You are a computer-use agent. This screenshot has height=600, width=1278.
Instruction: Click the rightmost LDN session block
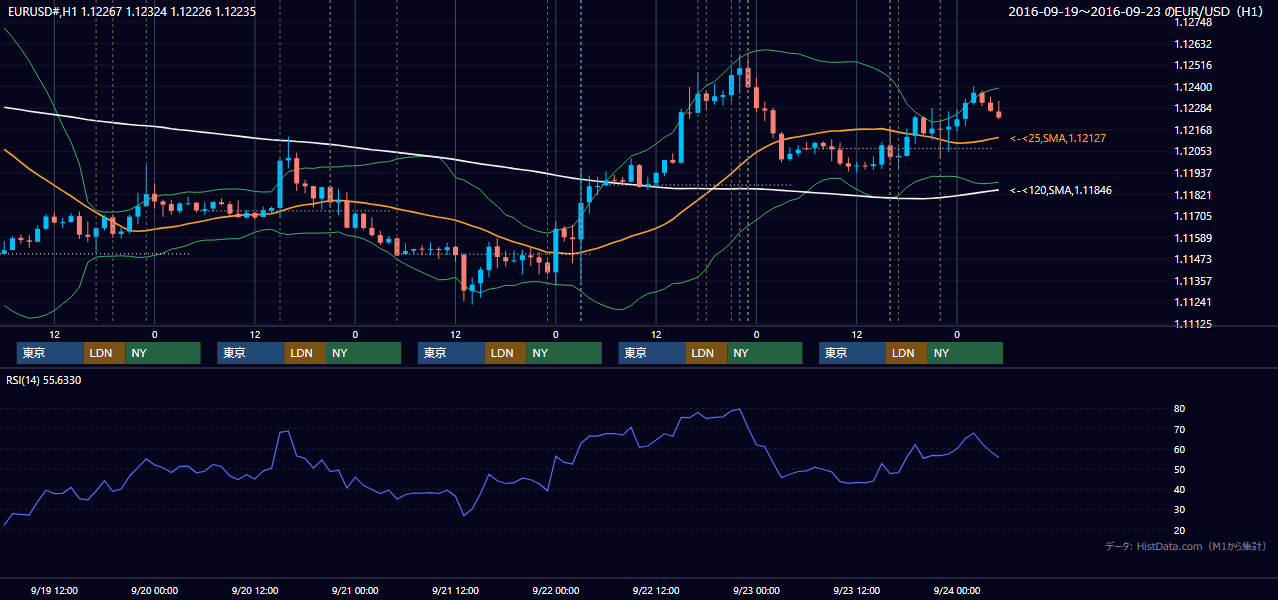click(906, 353)
